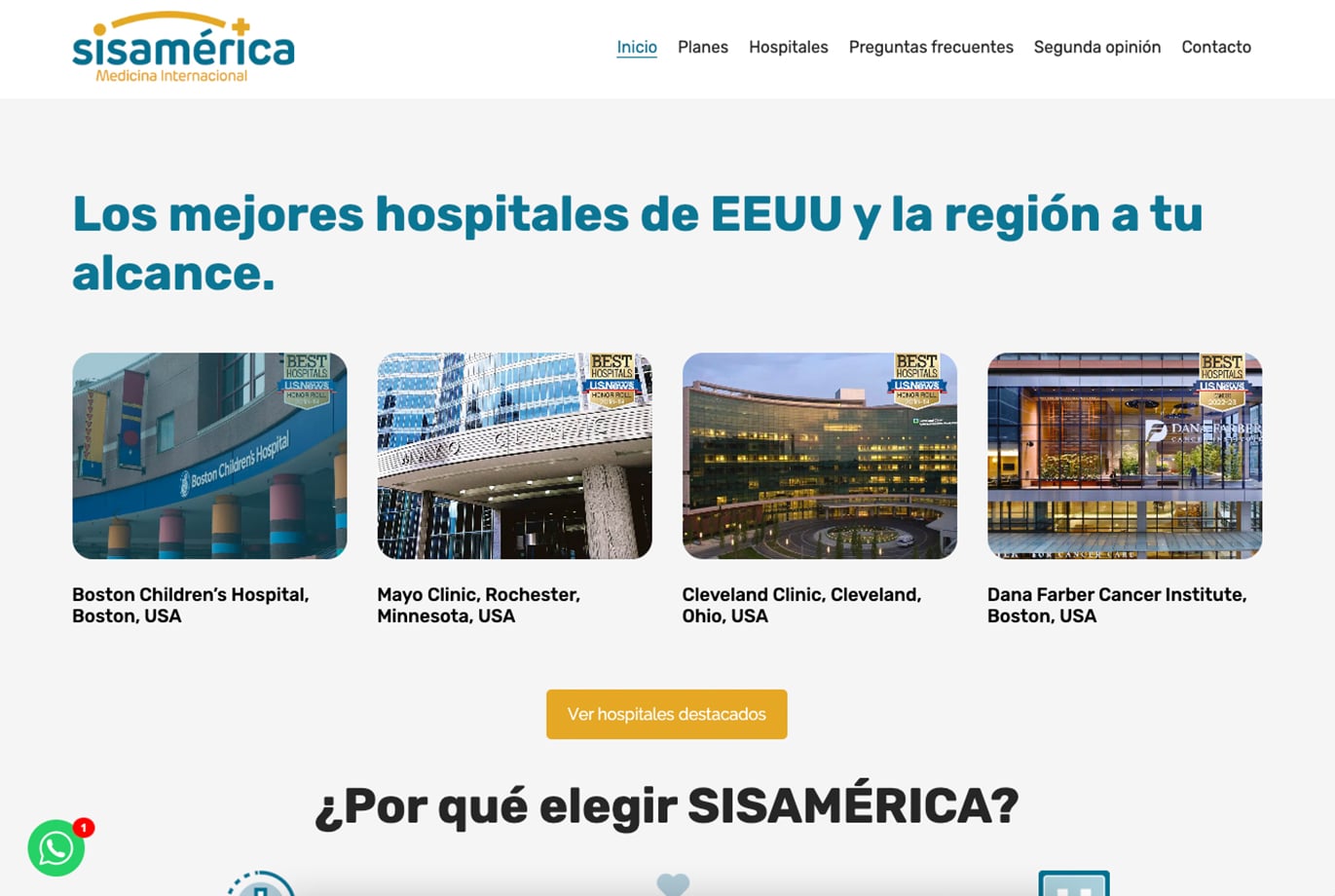Open Segunda opinión page
The image size is (1335, 896).
tap(1097, 47)
